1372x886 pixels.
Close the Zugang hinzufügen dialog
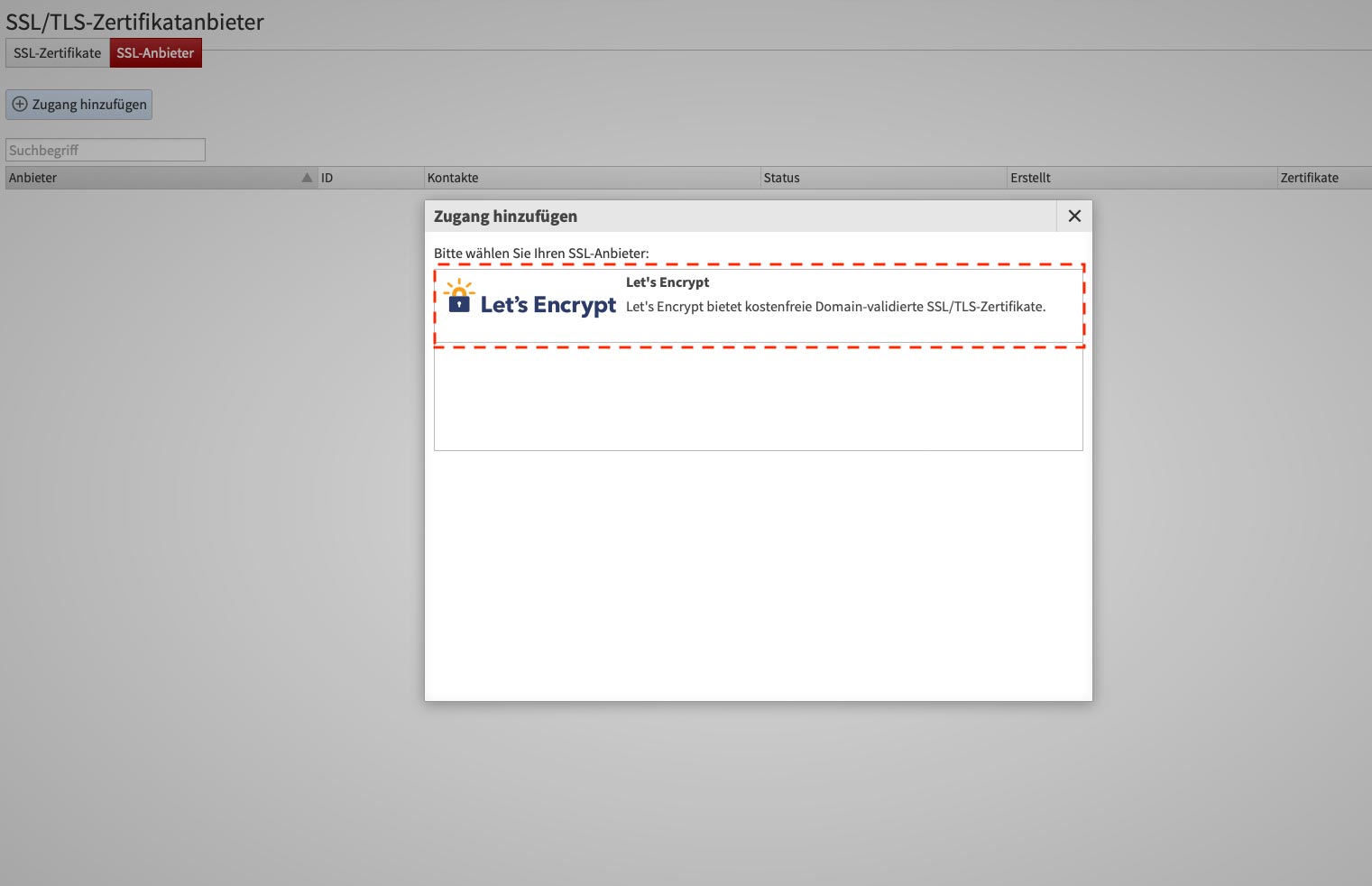1074,216
